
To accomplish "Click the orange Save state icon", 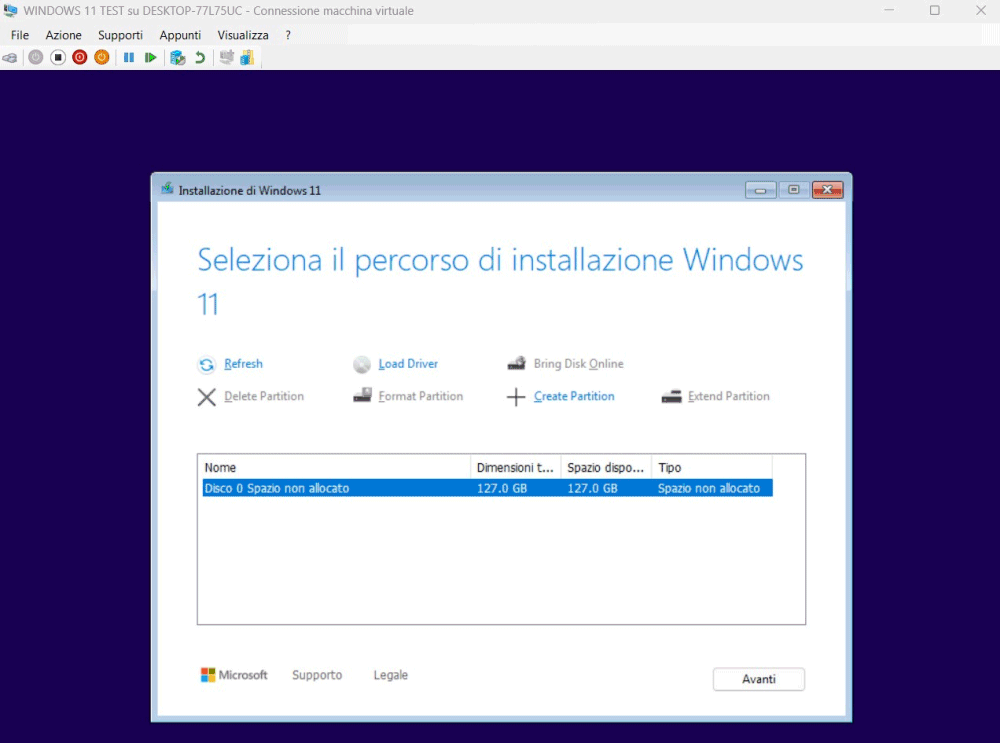I will (101, 57).
